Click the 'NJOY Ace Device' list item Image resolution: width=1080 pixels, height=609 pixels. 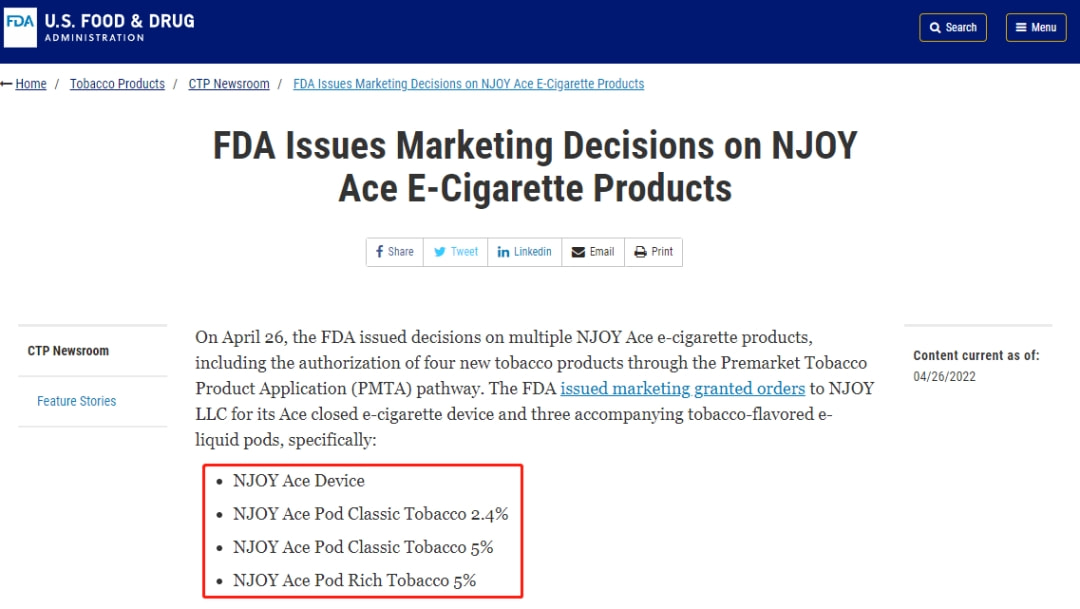point(298,481)
